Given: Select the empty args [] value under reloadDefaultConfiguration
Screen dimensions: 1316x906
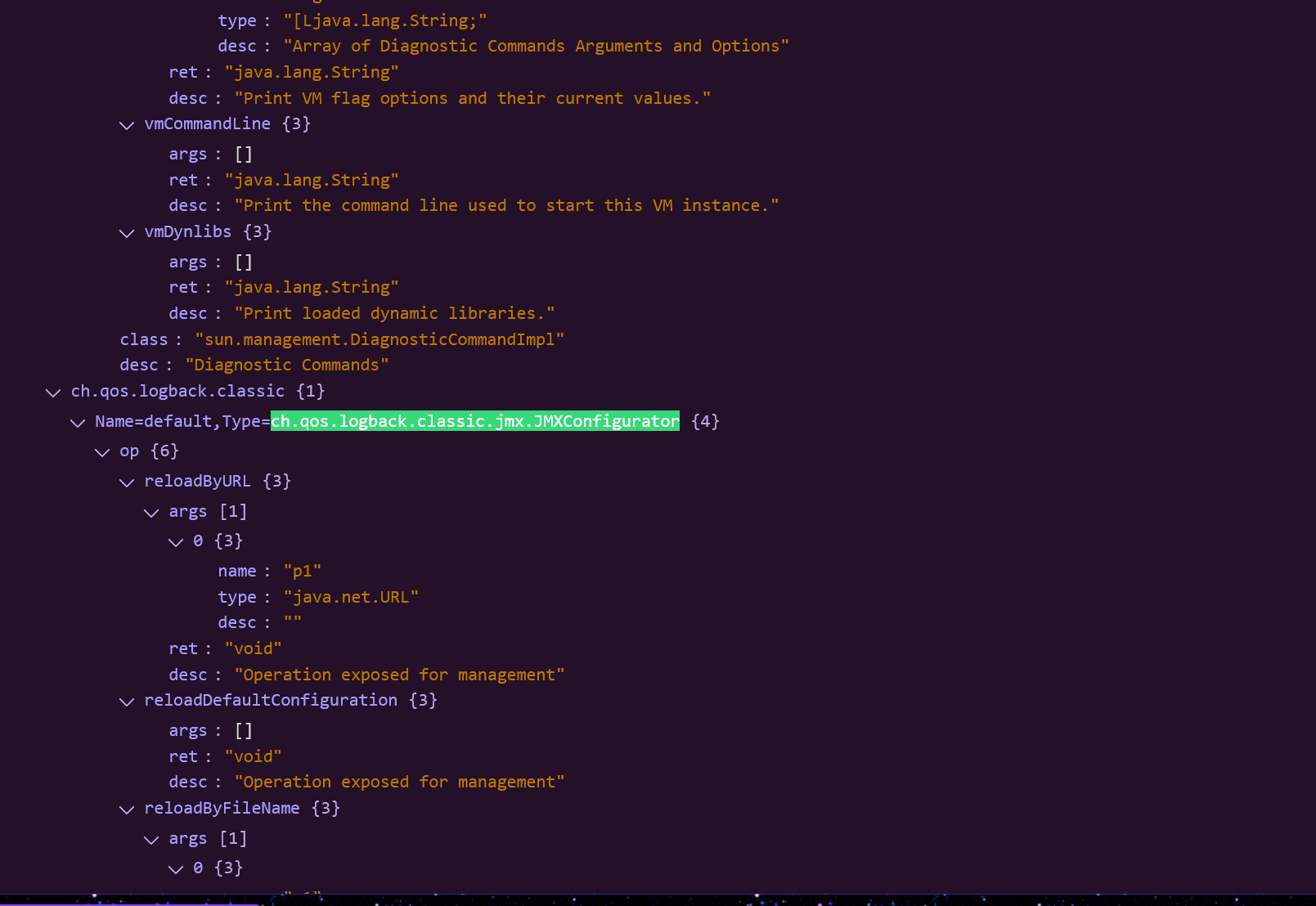Looking at the screenshot, I should [244, 730].
